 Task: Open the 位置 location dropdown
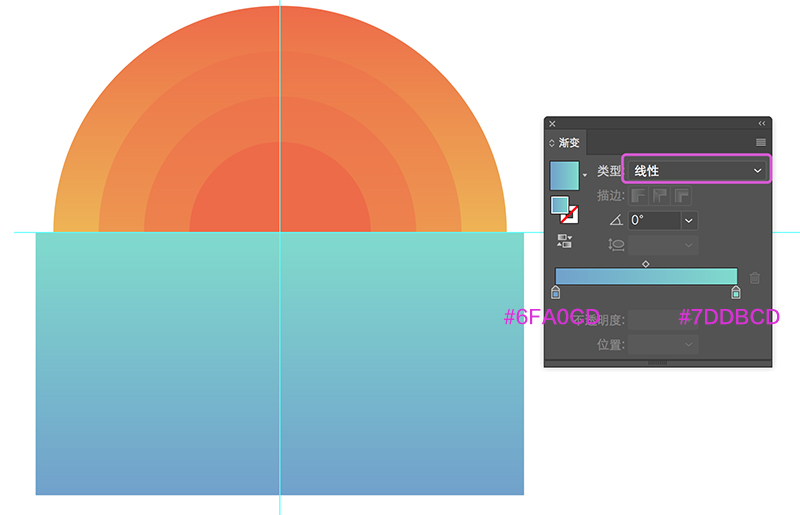(x=663, y=345)
